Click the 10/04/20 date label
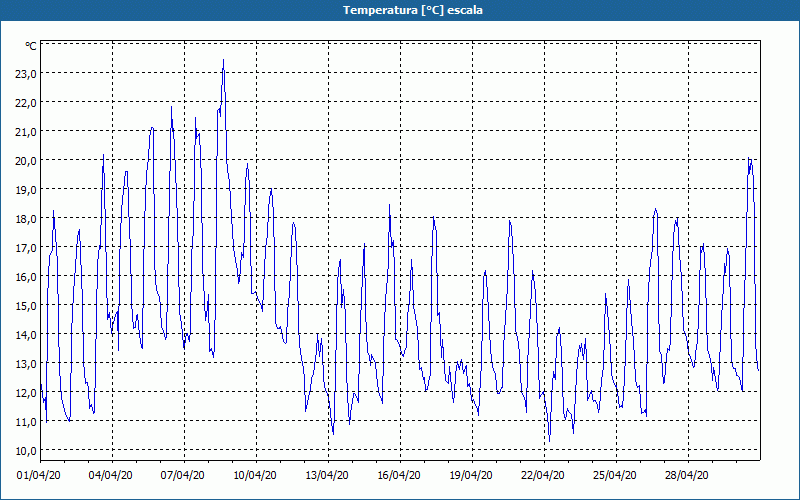 (255, 475)
